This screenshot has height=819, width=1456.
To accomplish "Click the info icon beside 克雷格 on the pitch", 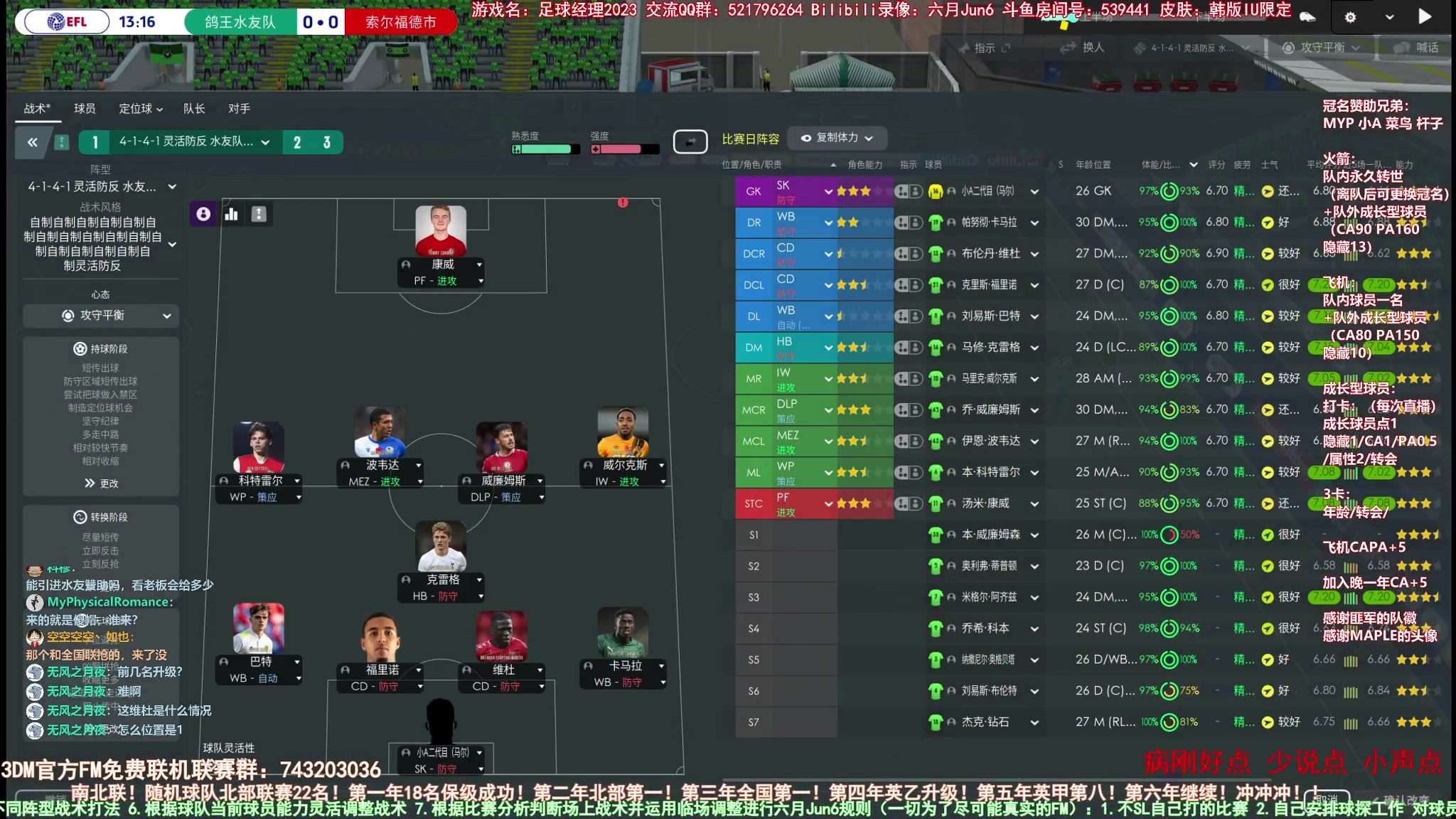I will point(406,579).
